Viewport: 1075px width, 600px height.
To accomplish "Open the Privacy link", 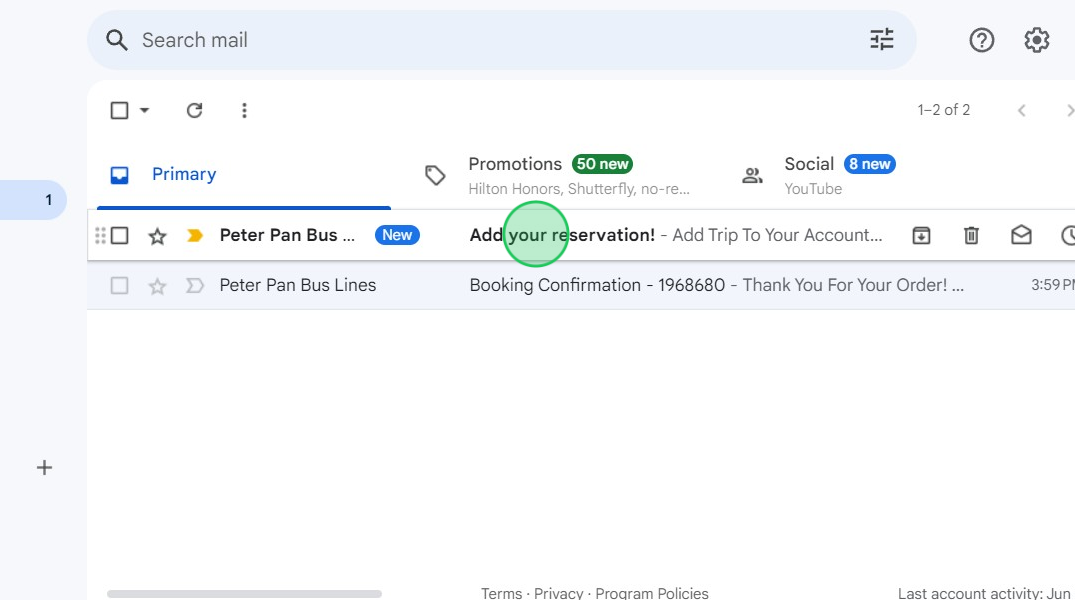I will [558, 593].
